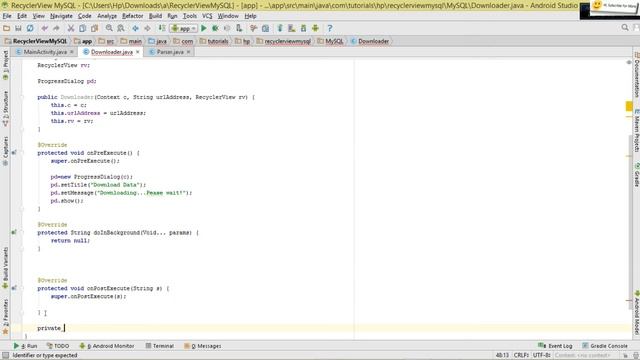Click the Back navigation arrow icon
The width and height of the screenshot is (640, 360).
[x=135, y=28]
